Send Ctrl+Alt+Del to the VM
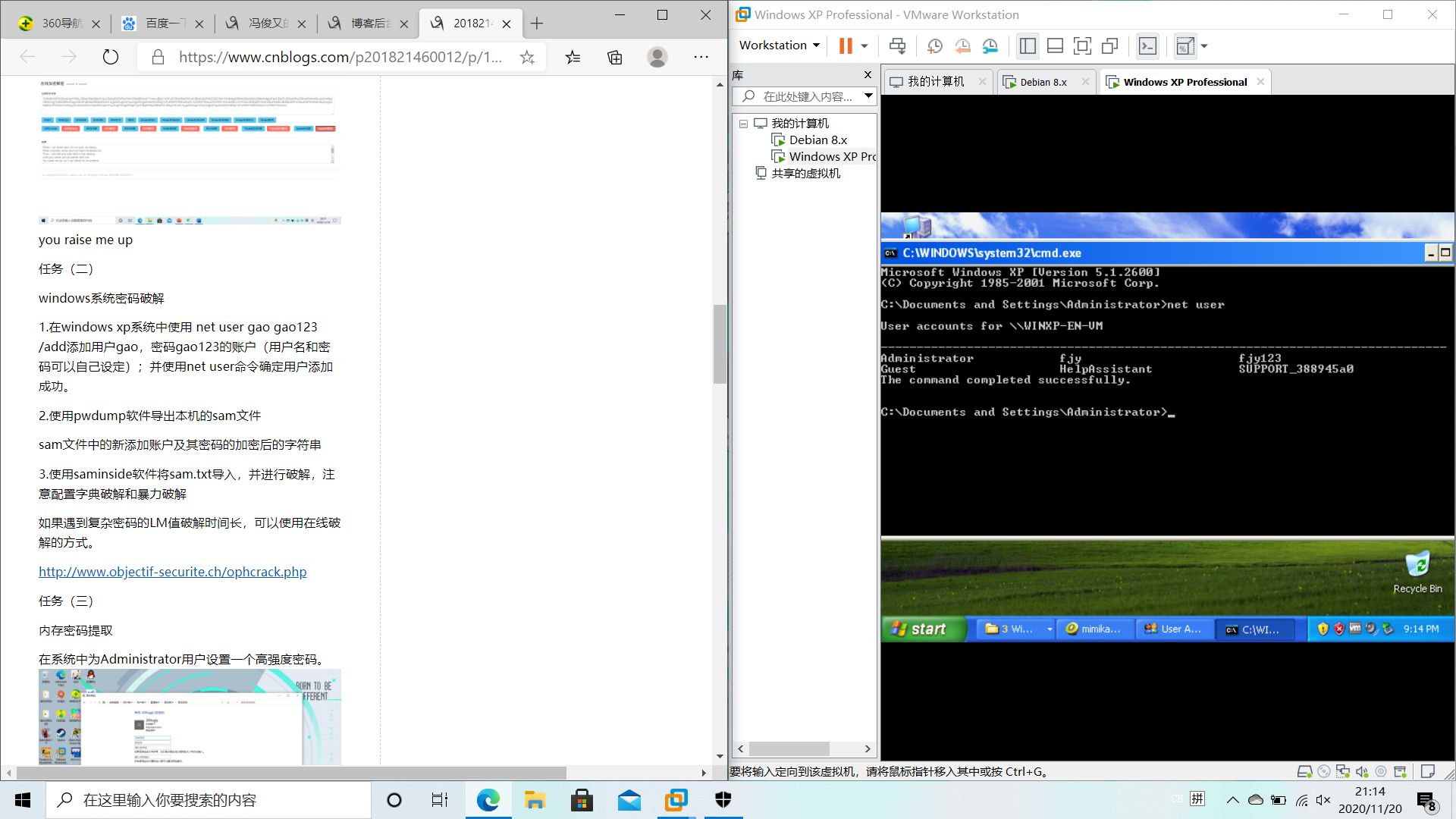The height and width of the screenshot is (819, 1456). click(x=897, y=46)
